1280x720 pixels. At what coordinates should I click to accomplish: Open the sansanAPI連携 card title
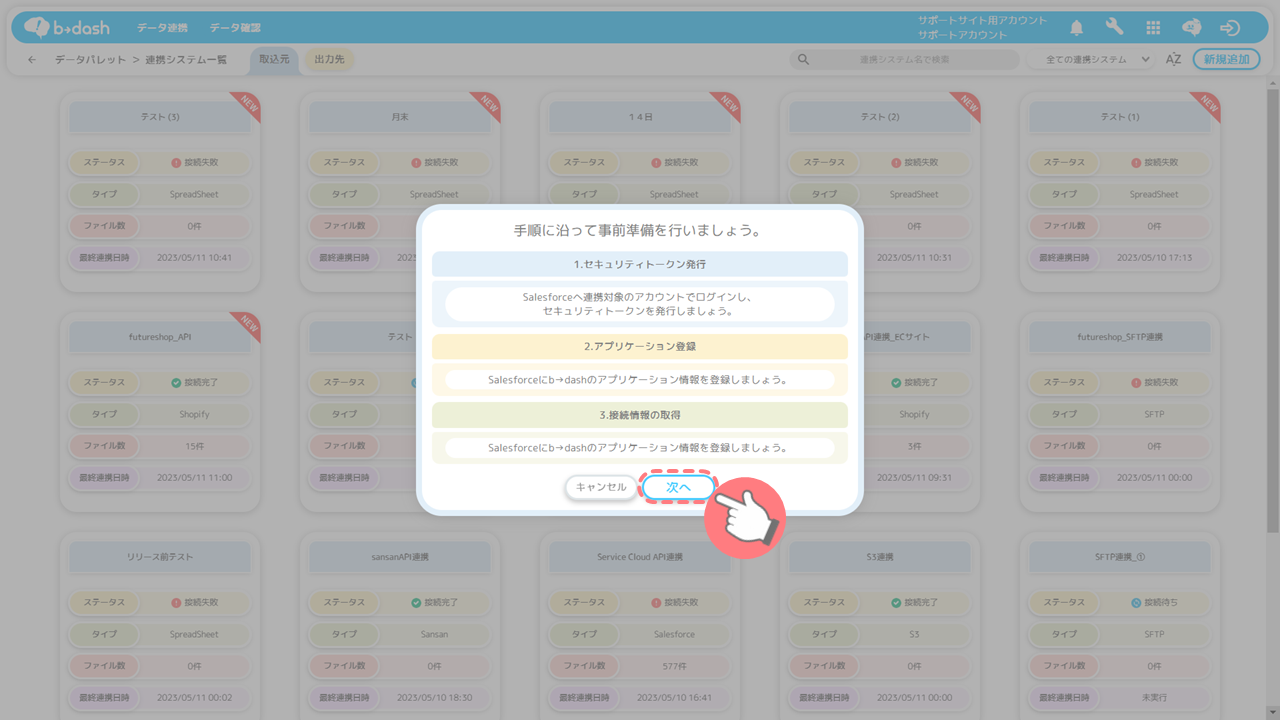(400, 557)
